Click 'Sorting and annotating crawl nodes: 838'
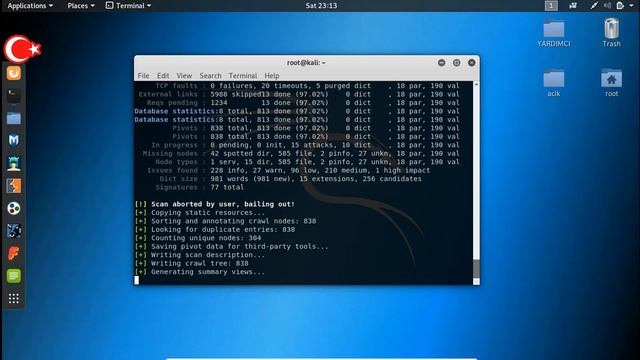640x360 pixels. tap(225, 221)
